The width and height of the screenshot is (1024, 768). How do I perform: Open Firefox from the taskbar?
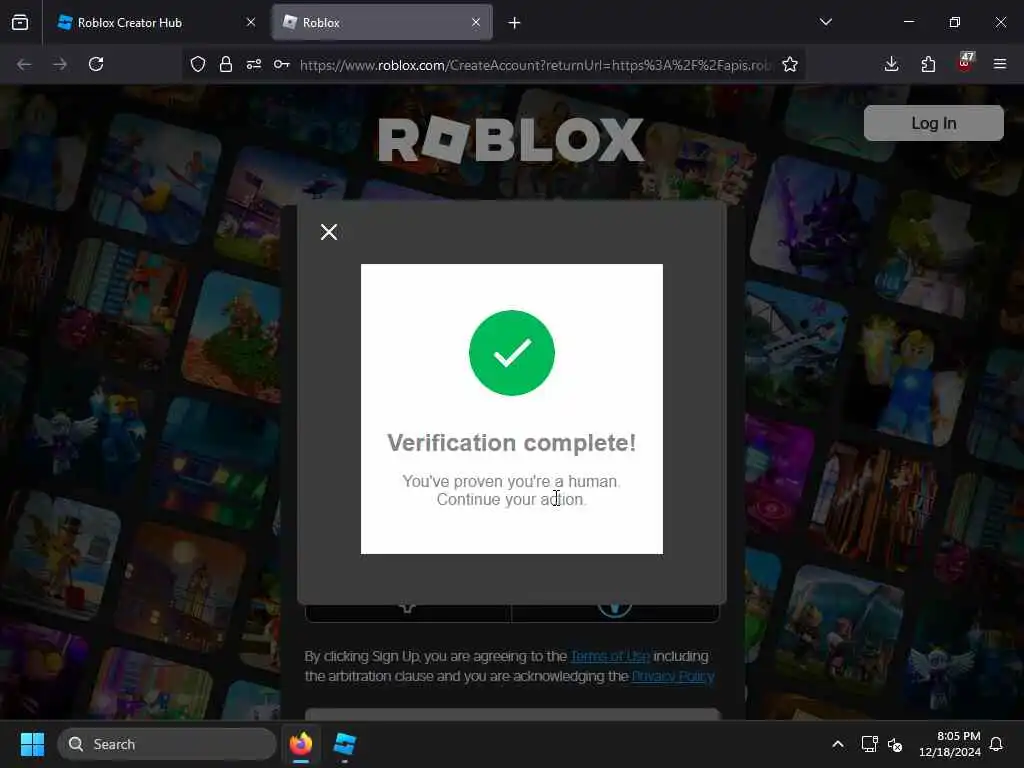click(x=301, y=744)
